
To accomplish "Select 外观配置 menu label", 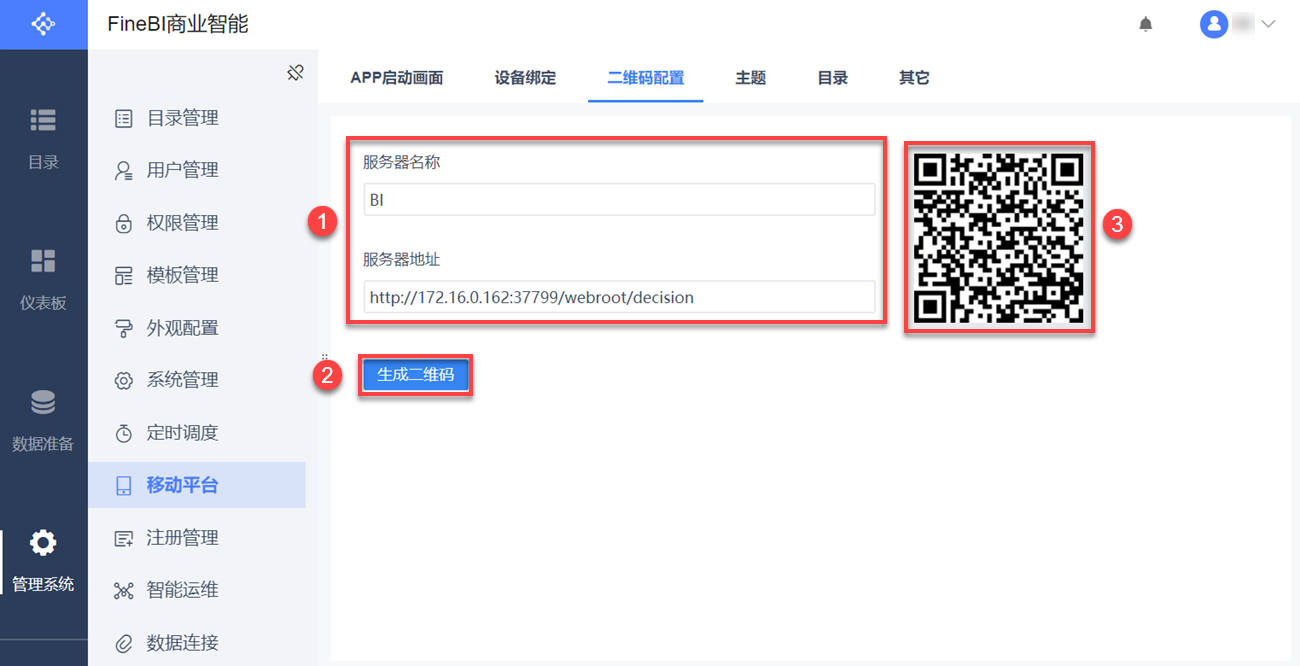I will coord(183,328).
